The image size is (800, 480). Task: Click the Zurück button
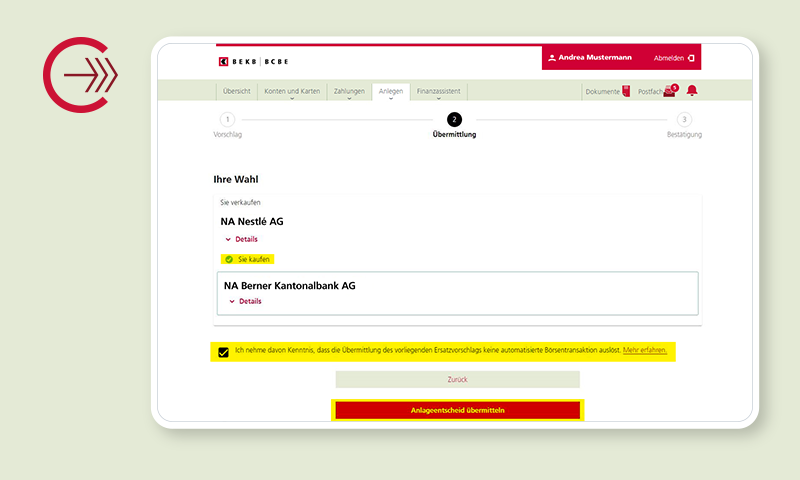point(457,380)
